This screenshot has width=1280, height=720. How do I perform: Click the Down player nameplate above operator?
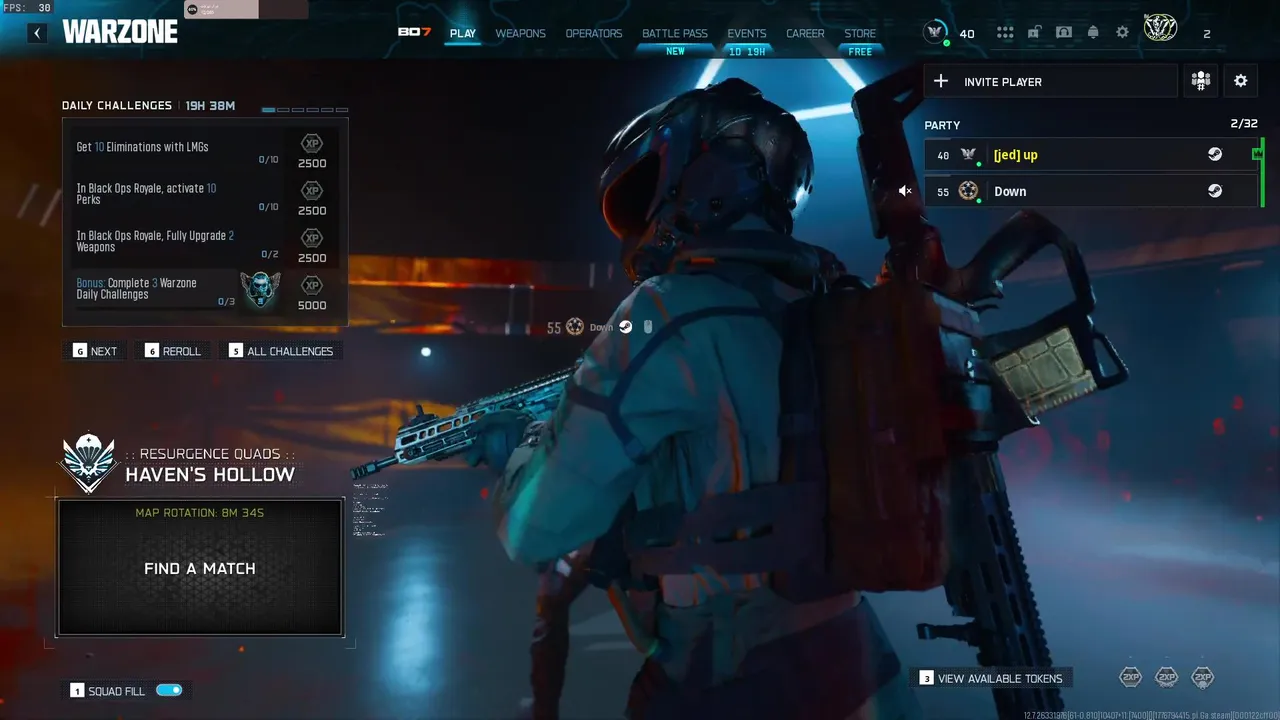(x=601, y=327)
